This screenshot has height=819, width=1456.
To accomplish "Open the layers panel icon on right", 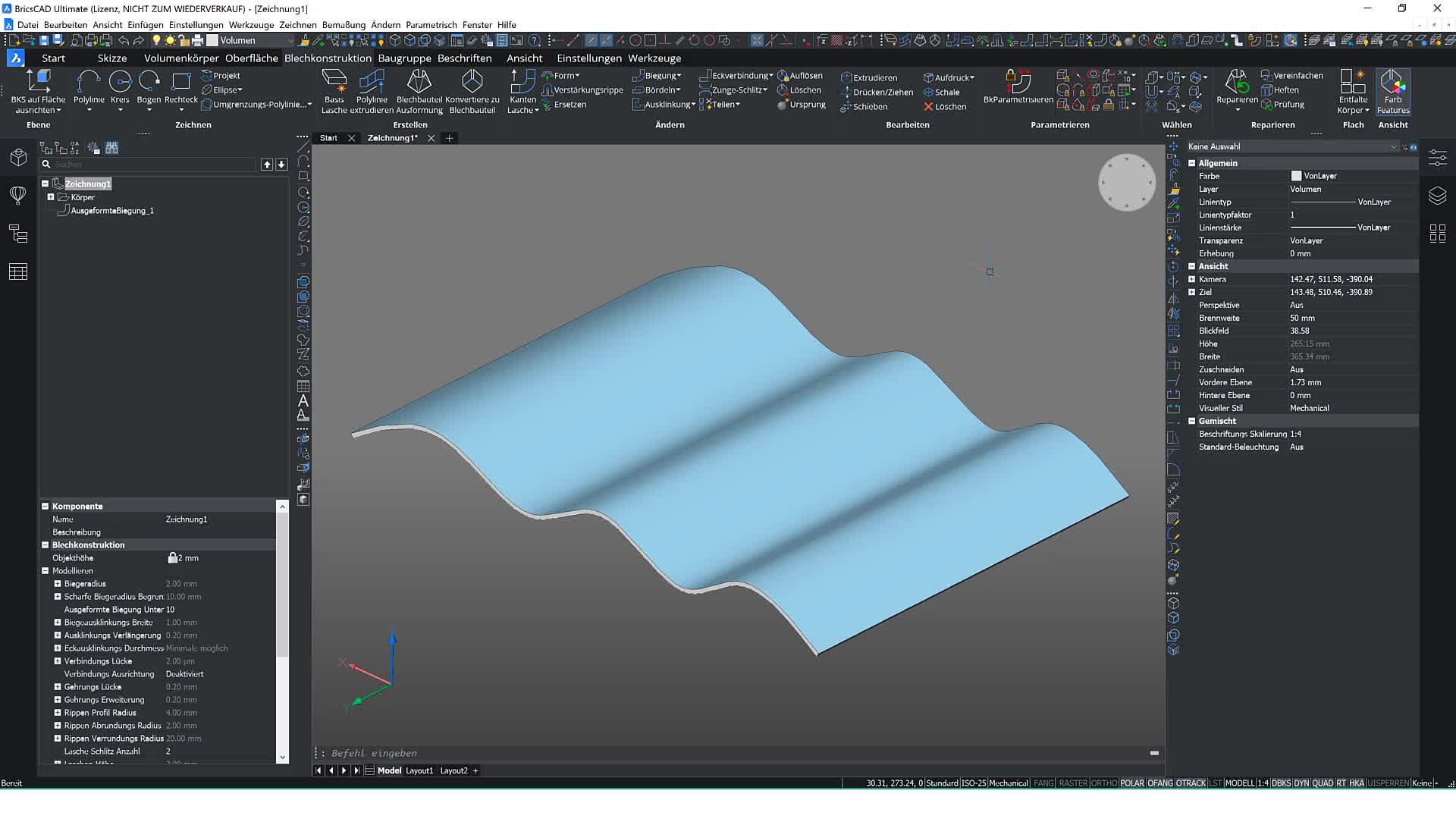I will pyautogui.click(x=1437, y=196).
